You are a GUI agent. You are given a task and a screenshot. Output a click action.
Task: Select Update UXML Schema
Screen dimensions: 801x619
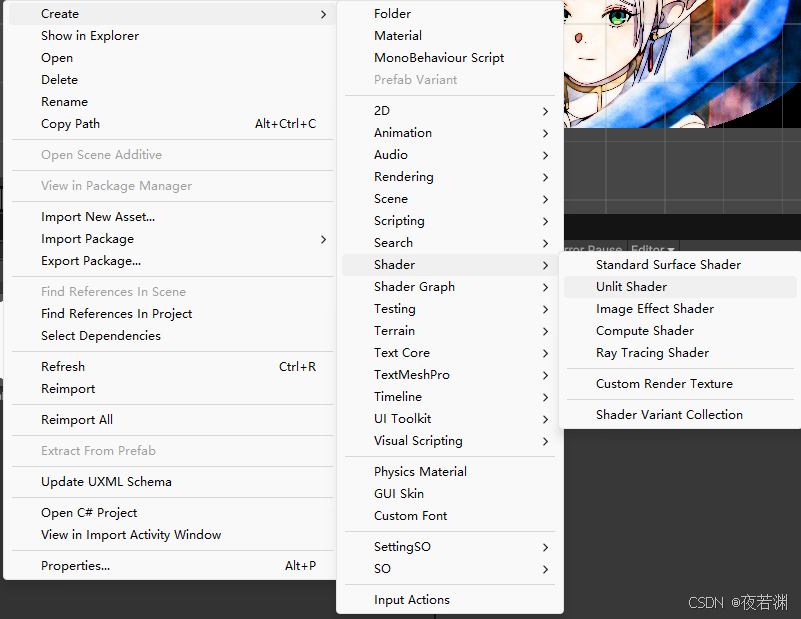click(x=172, y=482)
